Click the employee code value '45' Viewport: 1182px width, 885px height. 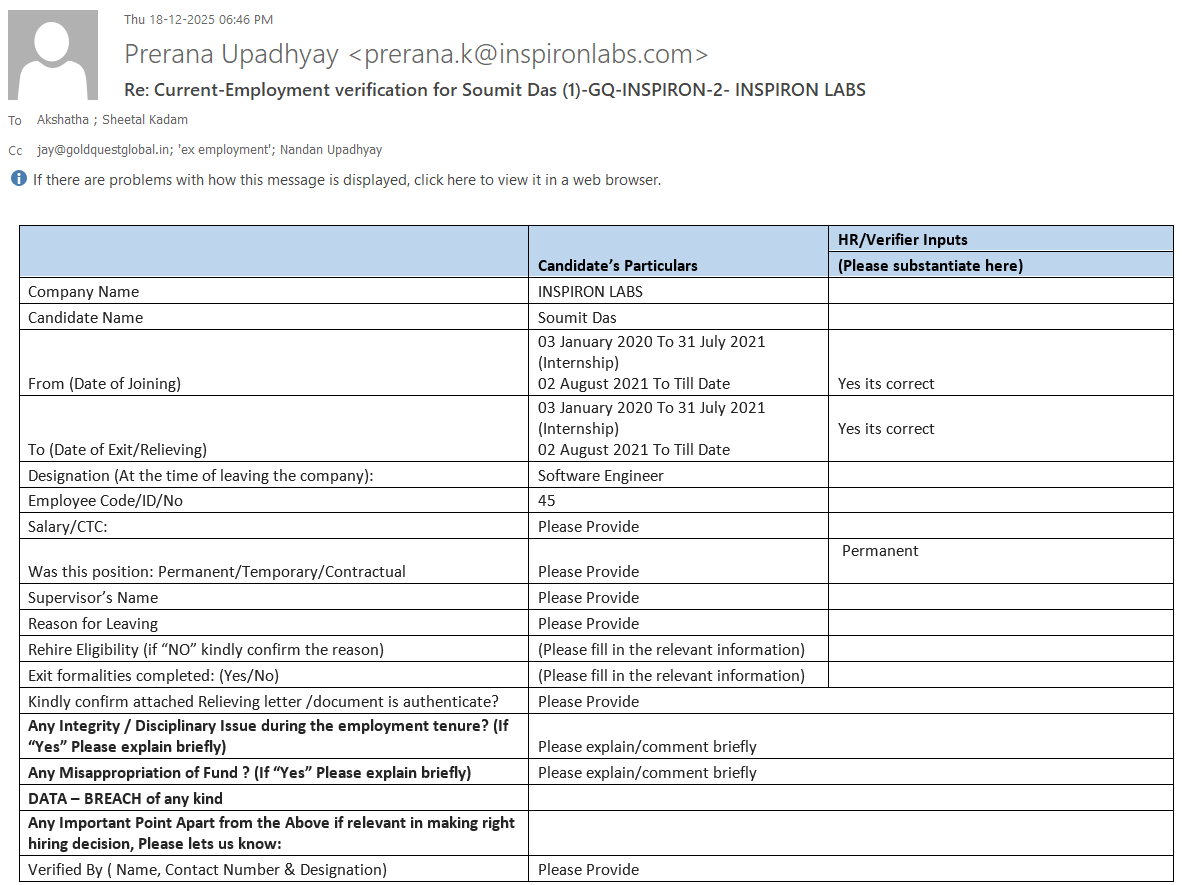tap(547, 501)
